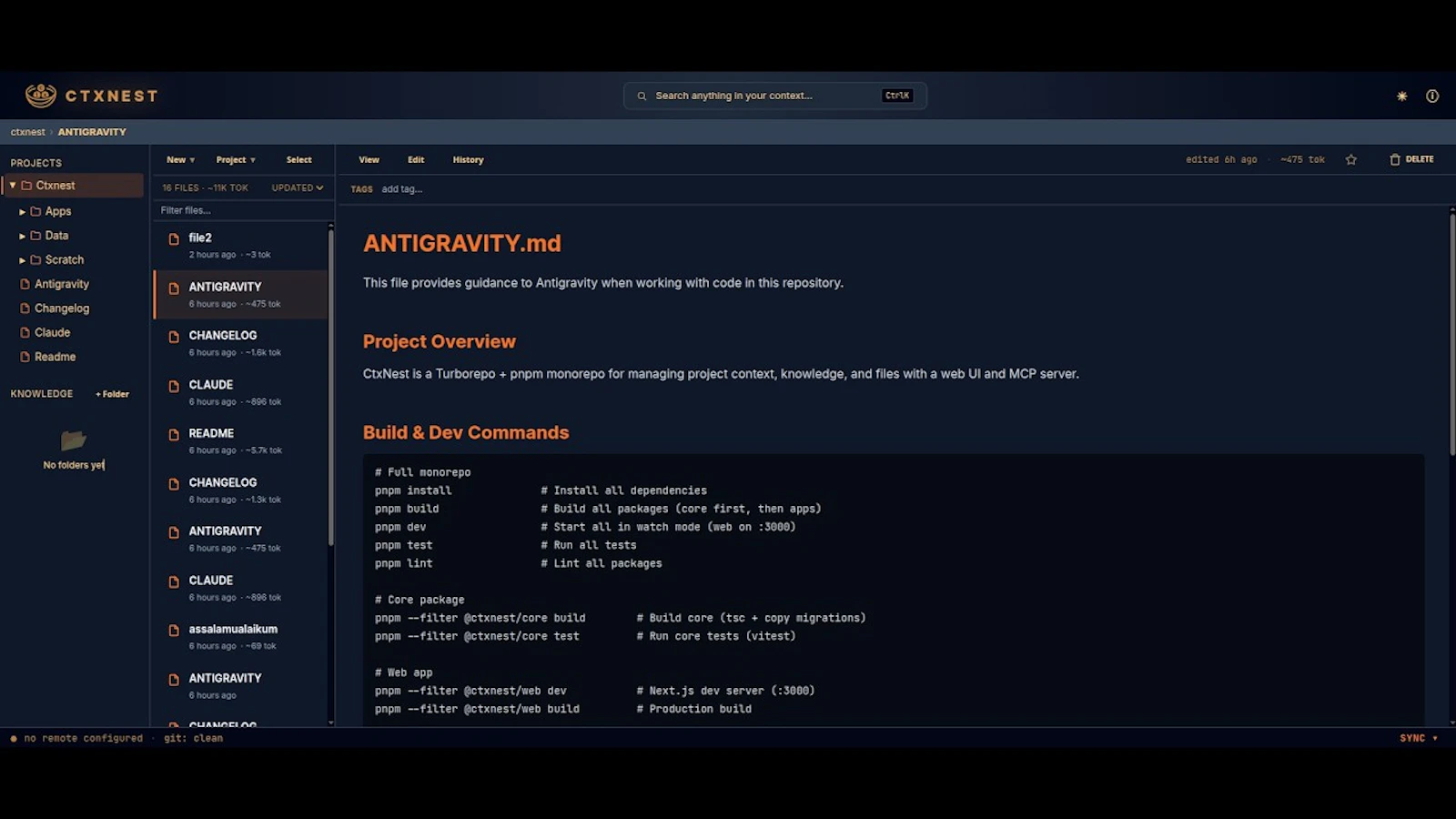Click the Ctrl+K shortcut badge
The image size is (1456, 819).
tap(897, 96)
